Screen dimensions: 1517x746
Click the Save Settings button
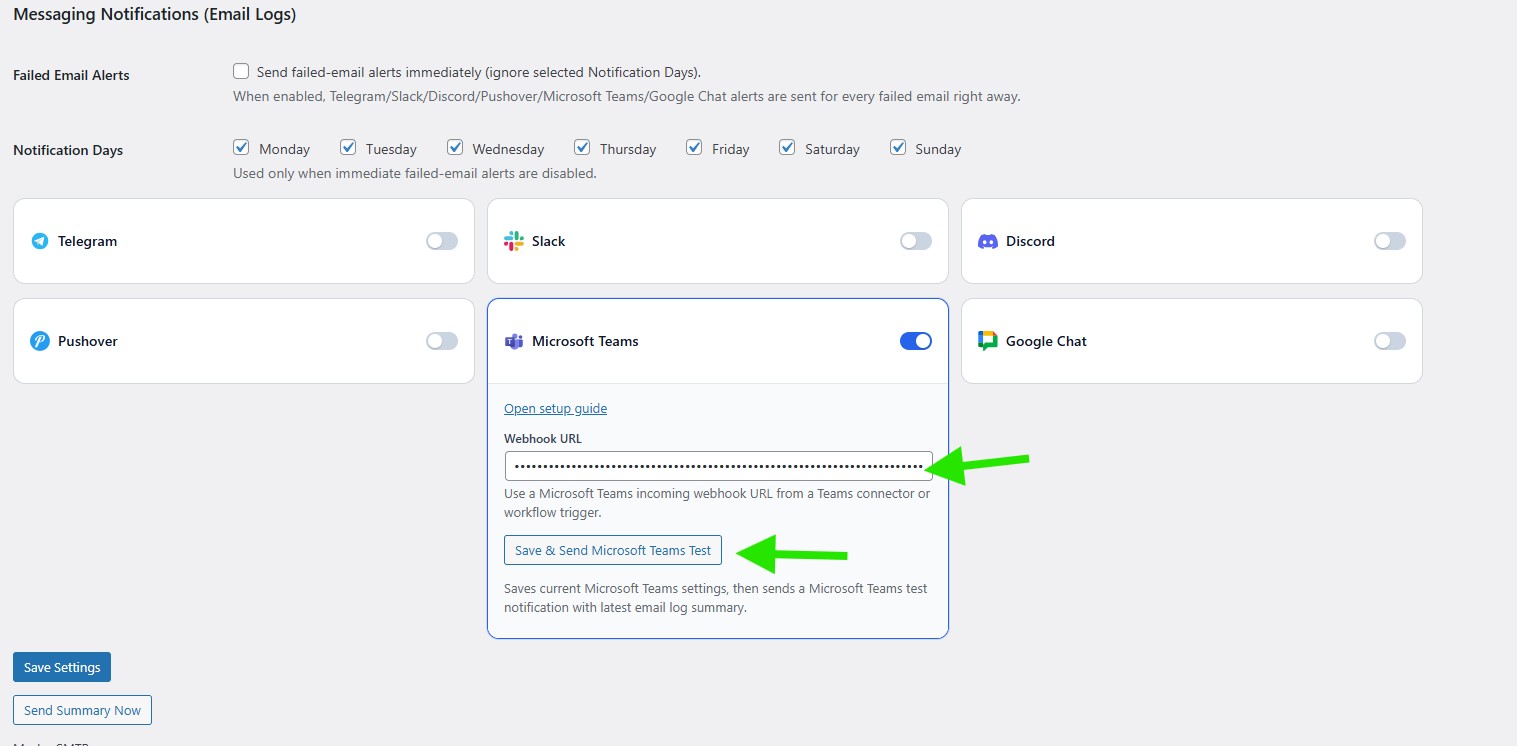pyautogui.click(x=62, y=667)
